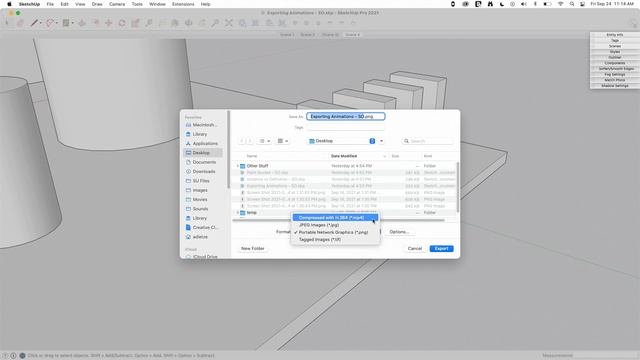Screen dimensions: 640x360
Task: Expand the Components tray panel
Action: tap(615, 63)
